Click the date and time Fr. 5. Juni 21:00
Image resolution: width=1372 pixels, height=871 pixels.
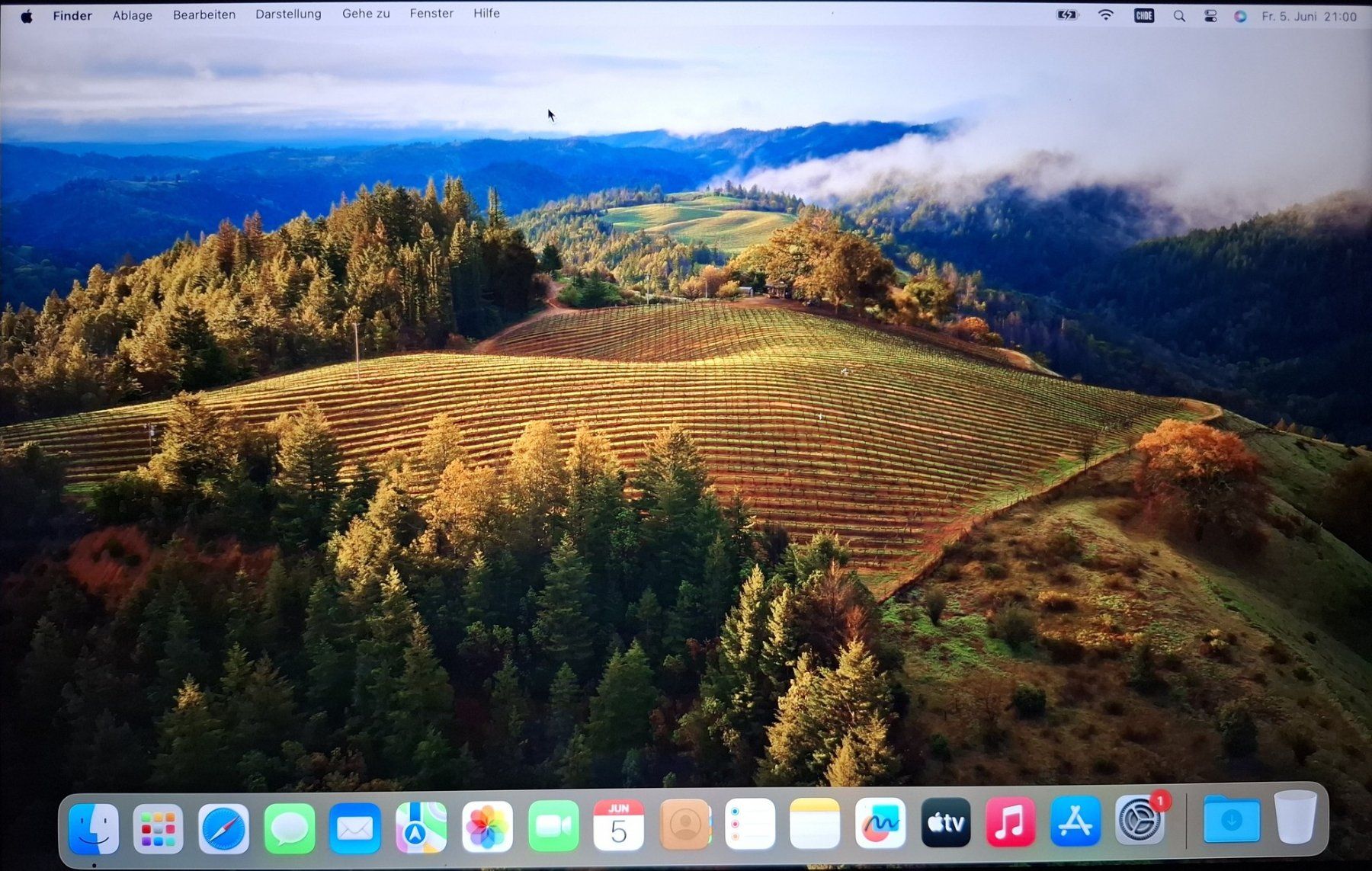tap(1309, 16)
